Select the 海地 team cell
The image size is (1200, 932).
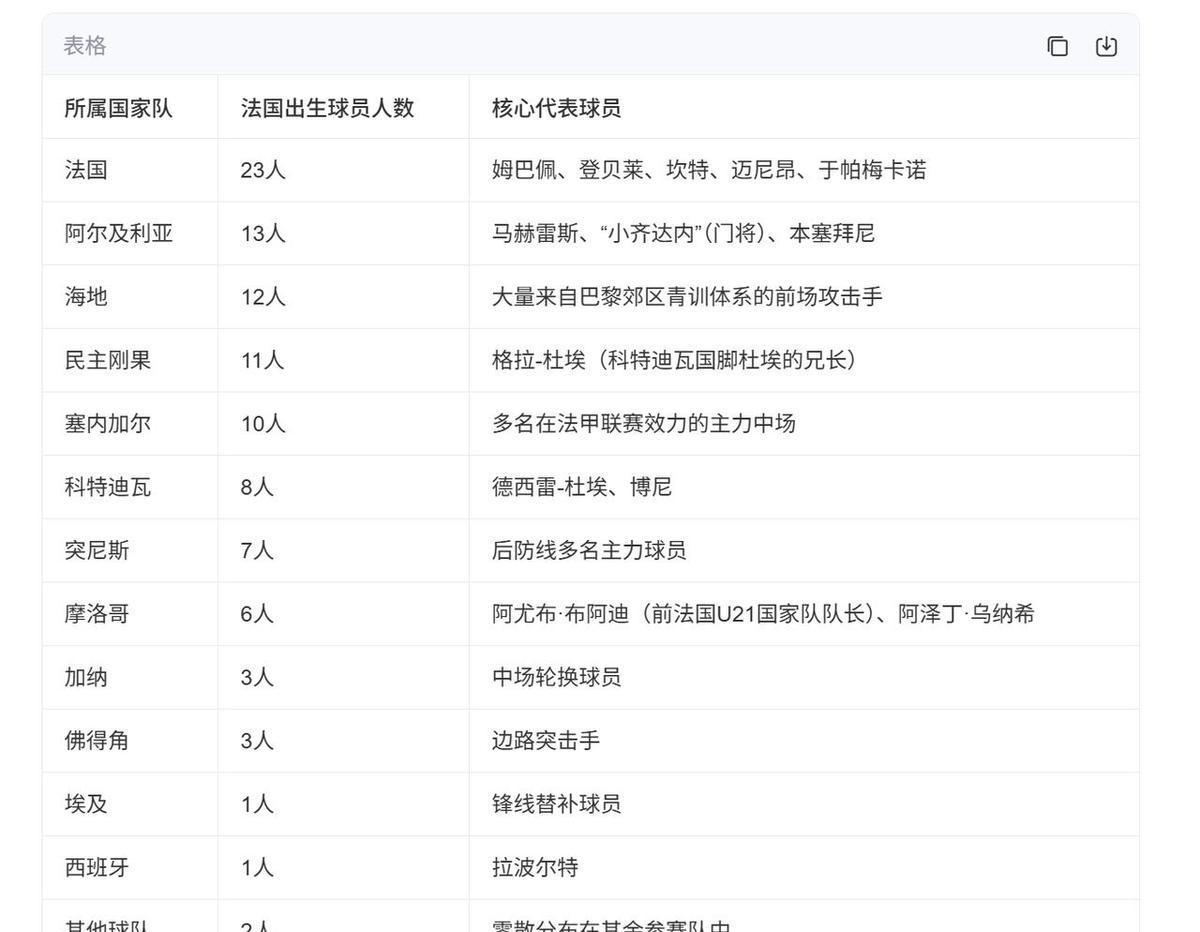130,297
